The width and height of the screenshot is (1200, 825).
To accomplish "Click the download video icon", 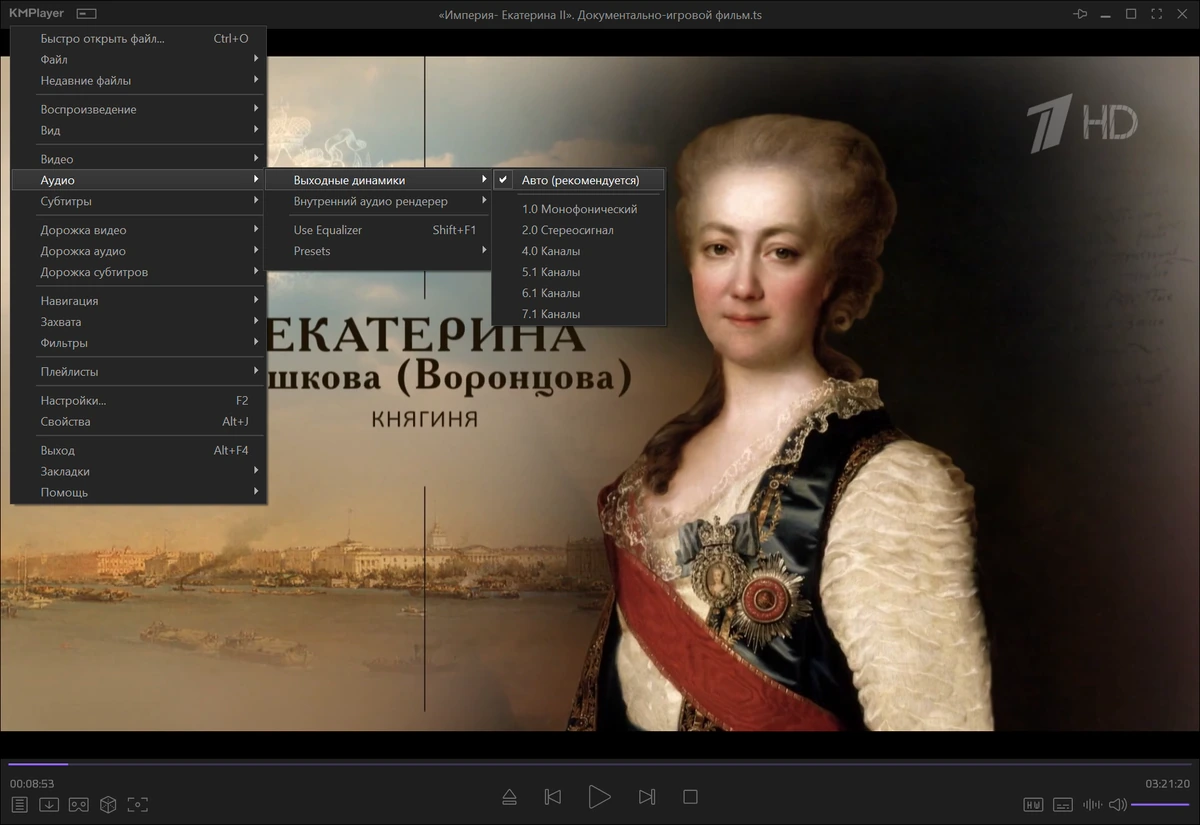I will click(49, 804).
